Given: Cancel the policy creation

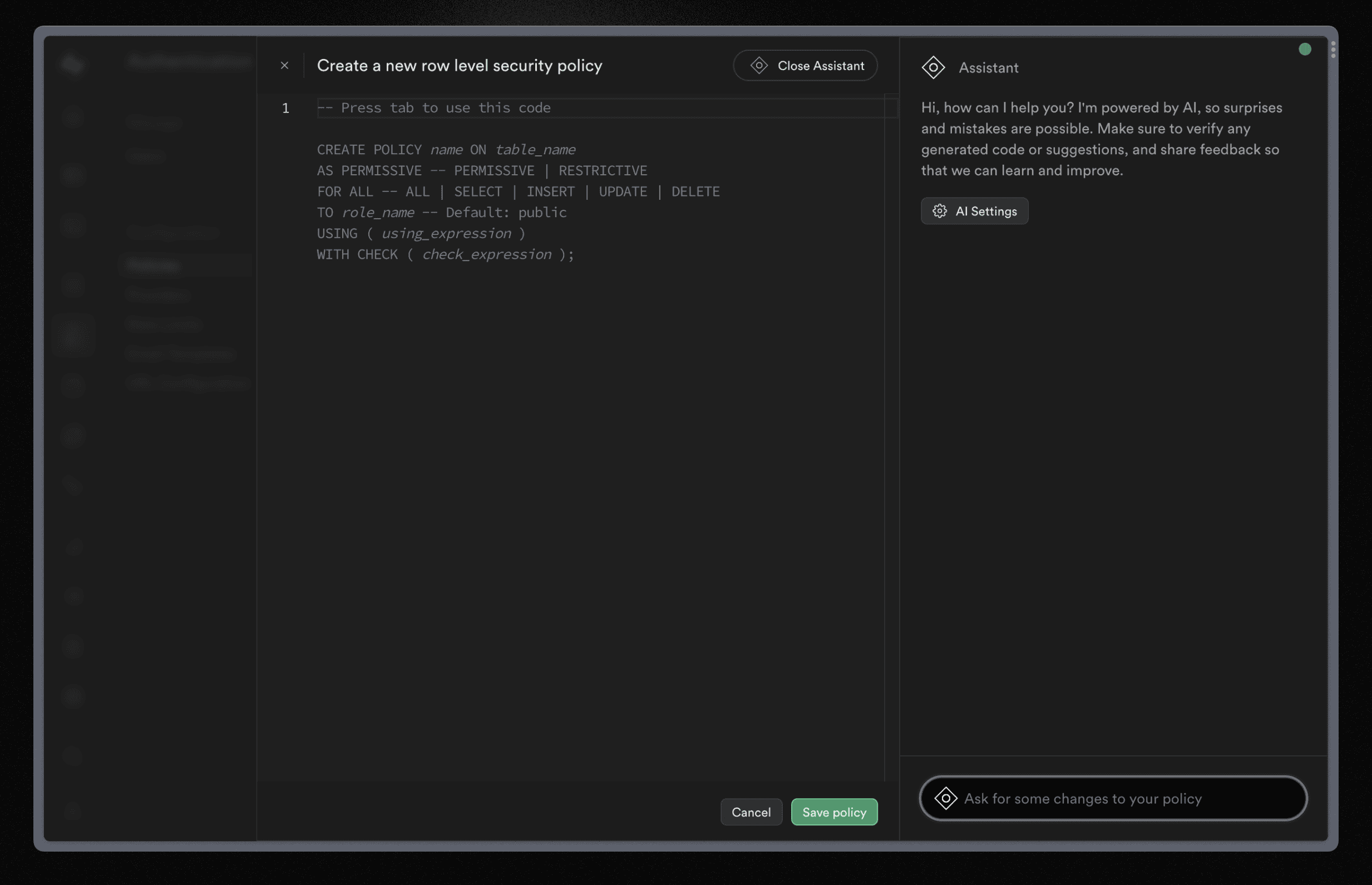Looking at the screenshot, I should (x=751, y=812).
